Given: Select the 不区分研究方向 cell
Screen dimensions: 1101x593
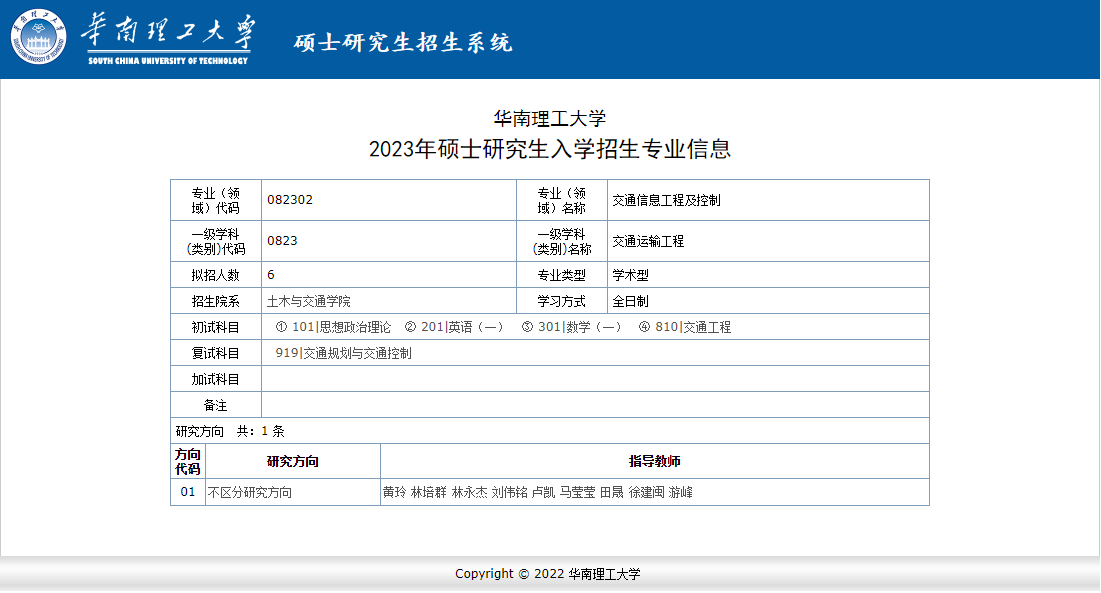Looking at the screenshot, I should pos(293,492).
